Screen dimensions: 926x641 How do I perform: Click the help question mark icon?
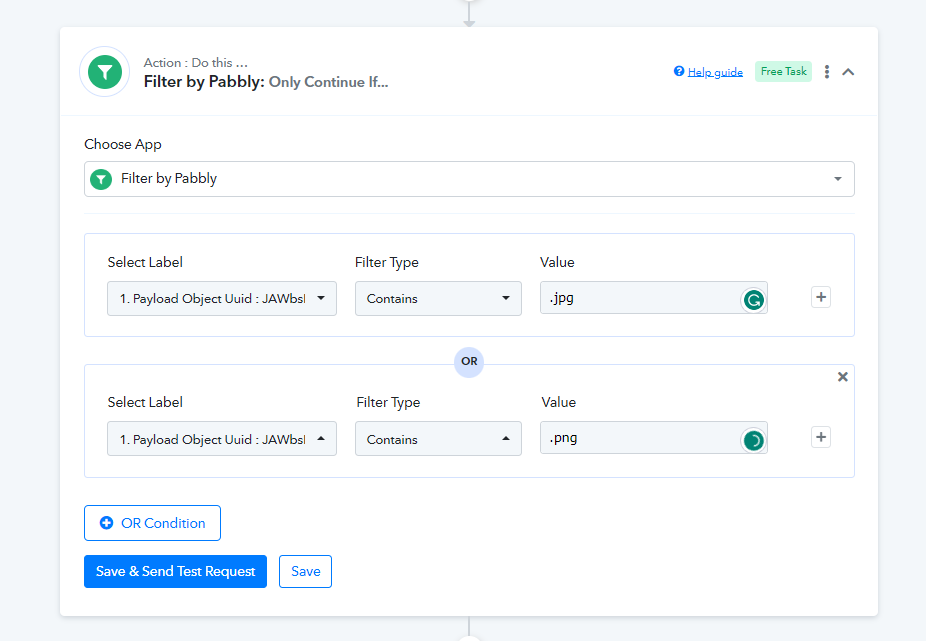(x=679, y=71)
